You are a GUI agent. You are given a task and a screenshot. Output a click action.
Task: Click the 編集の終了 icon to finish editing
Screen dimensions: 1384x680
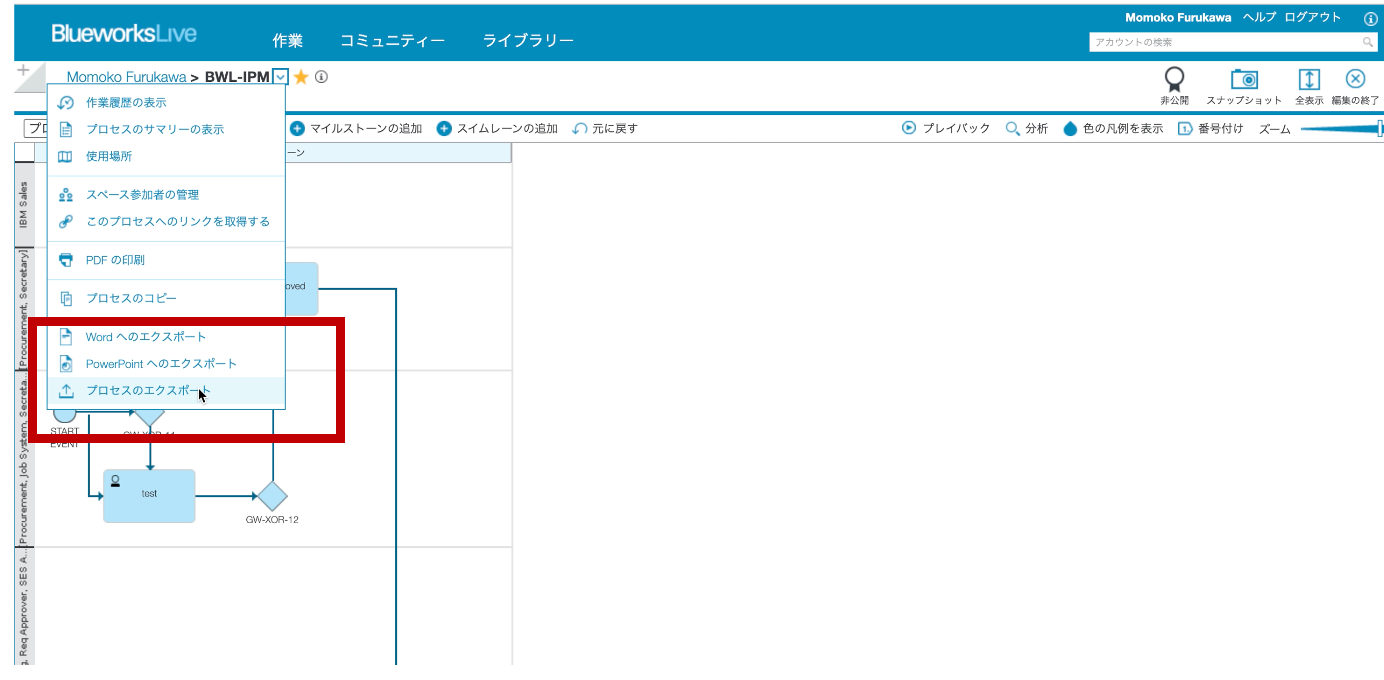(x=1356, y=80)
